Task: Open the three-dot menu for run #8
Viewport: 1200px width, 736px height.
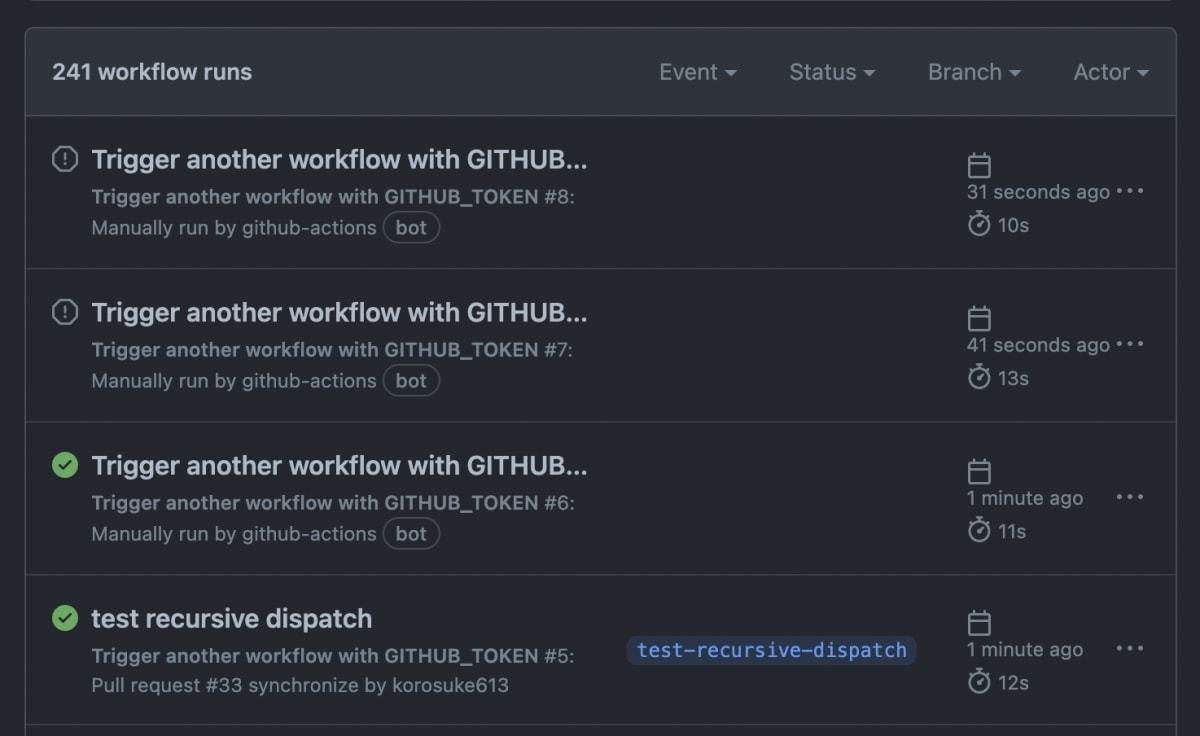Action: pos(1130,191)
